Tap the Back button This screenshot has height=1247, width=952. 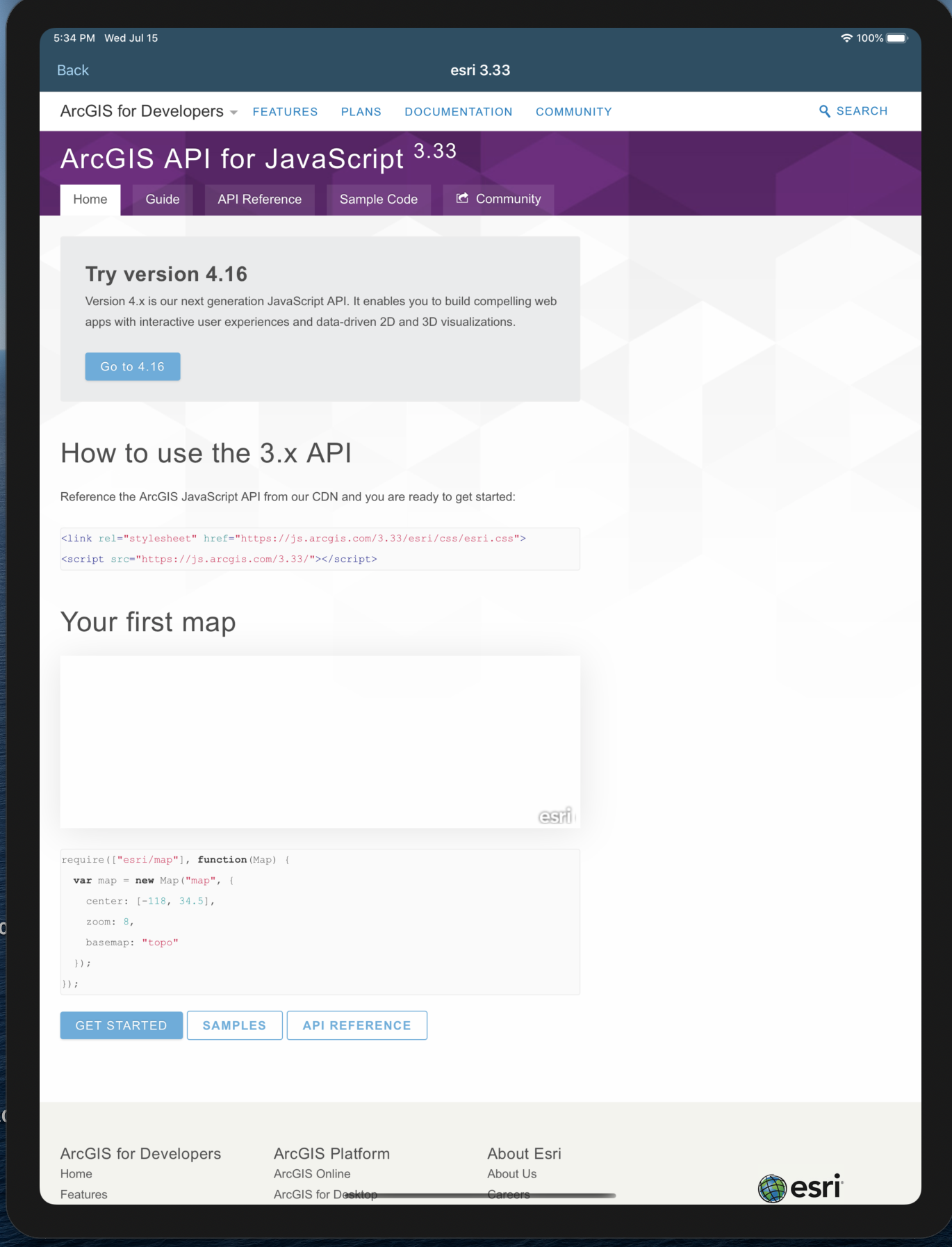73,70
